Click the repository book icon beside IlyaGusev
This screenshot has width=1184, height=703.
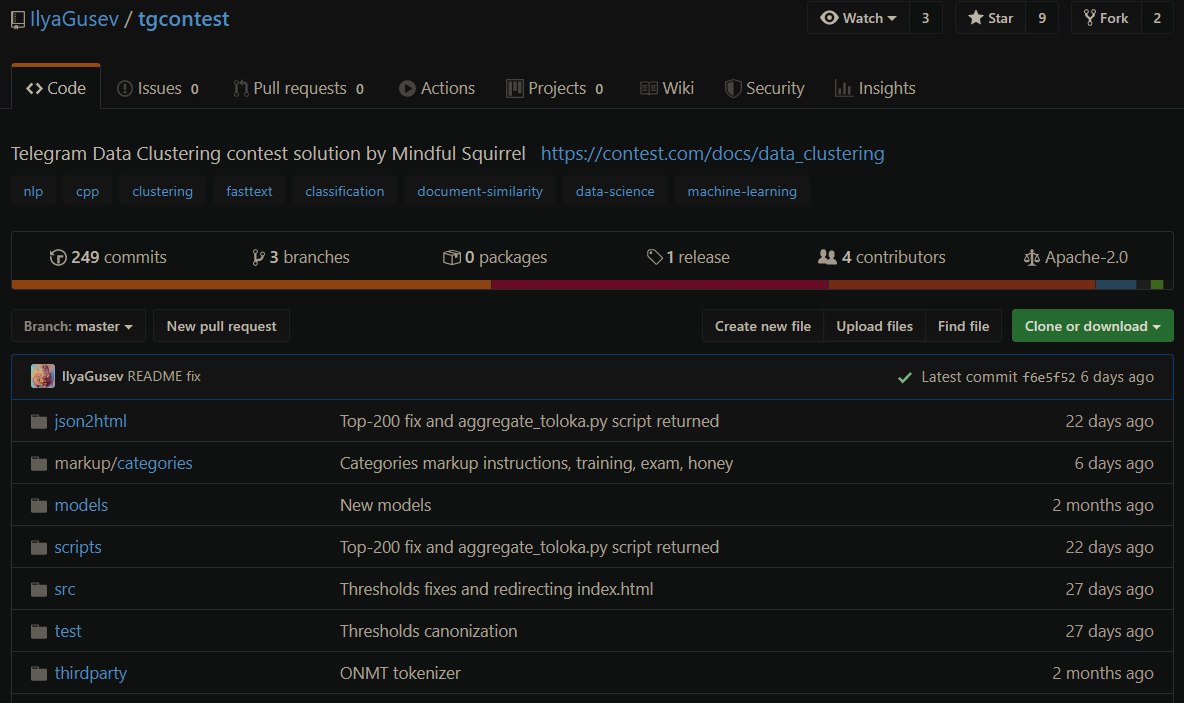[18, 20]
